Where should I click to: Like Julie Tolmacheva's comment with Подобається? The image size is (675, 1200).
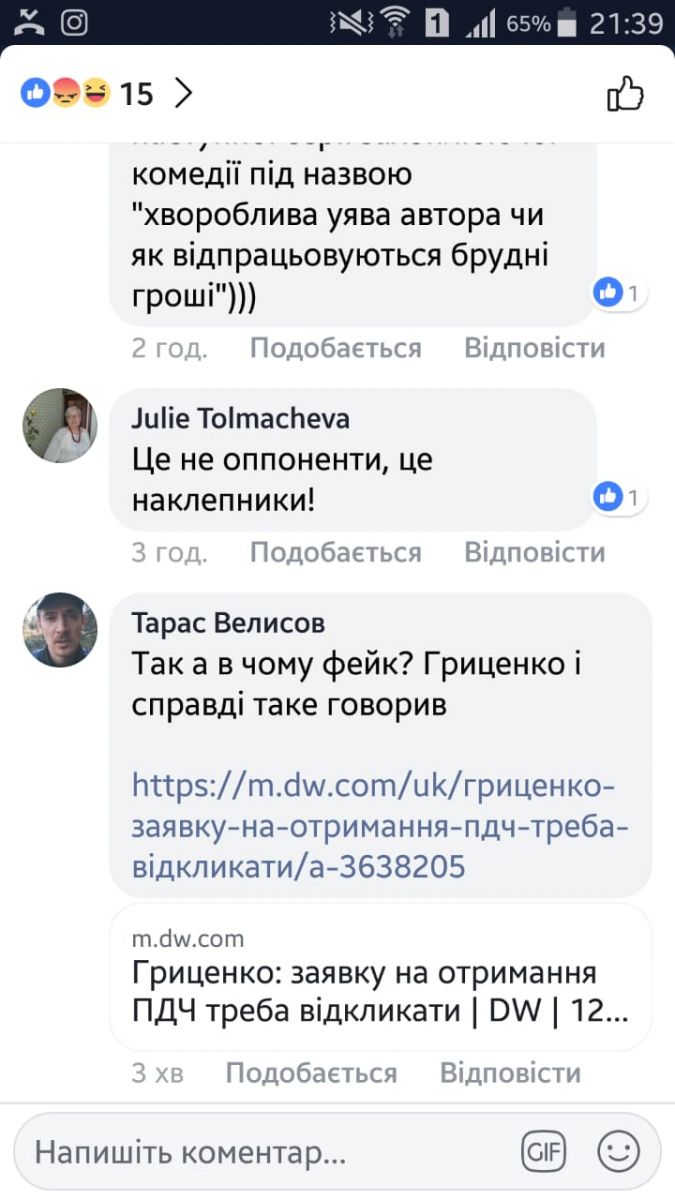[335, 552]
